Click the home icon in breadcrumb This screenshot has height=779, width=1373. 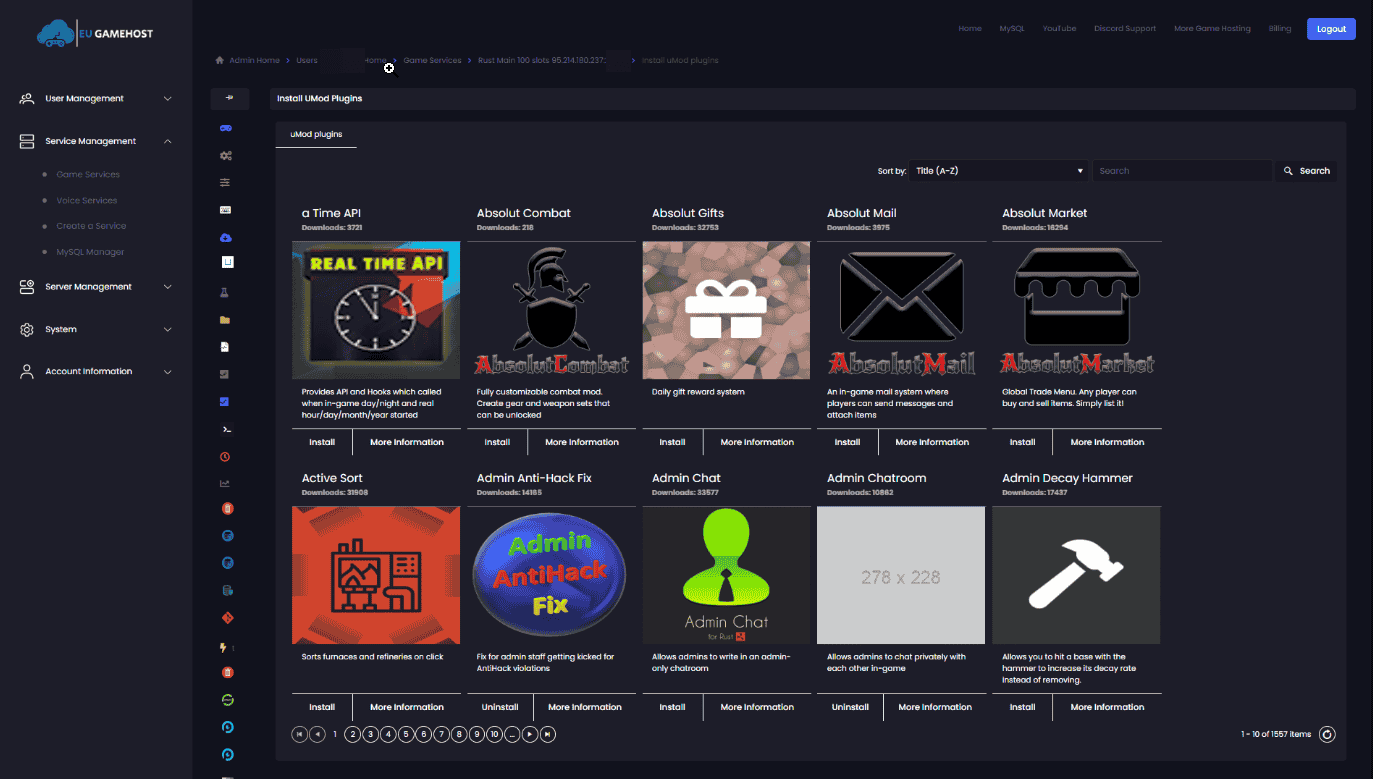(219, 60)
